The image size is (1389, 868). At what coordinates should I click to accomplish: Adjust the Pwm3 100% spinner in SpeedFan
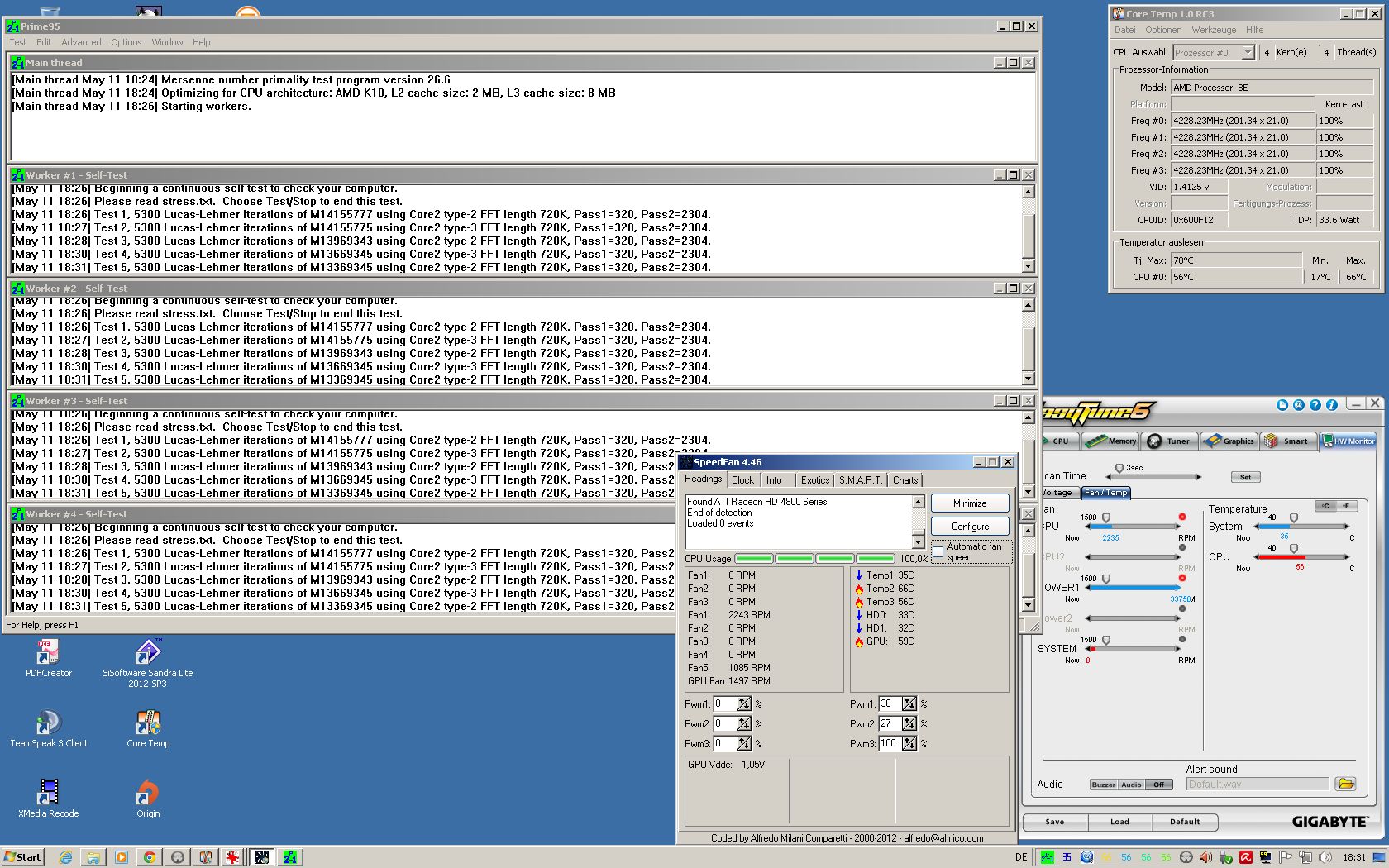point(909,744)
